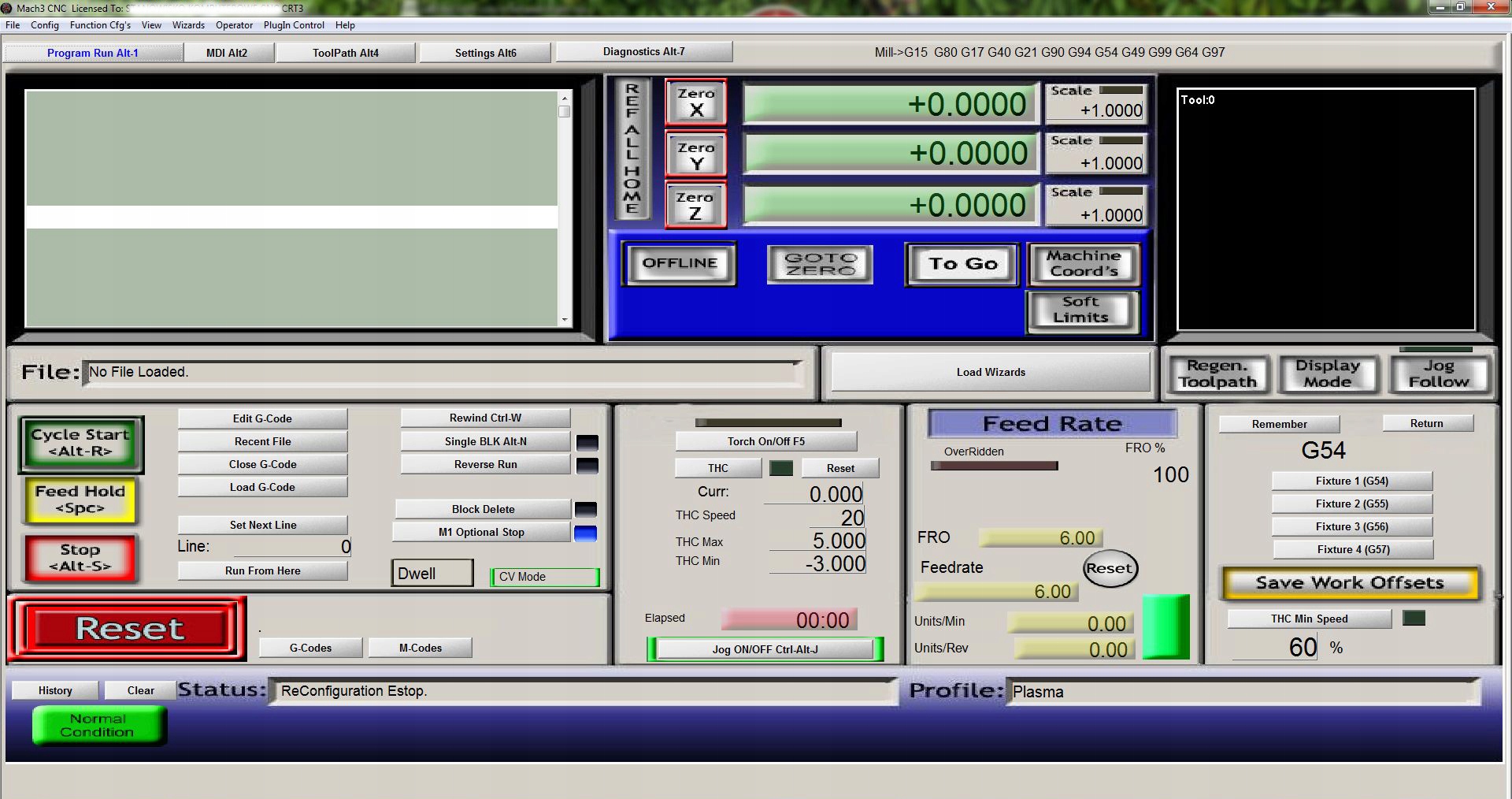1512x799 pixels.
Task: Hit the yellow Feed Hold button
Action: tap(80, 500)
